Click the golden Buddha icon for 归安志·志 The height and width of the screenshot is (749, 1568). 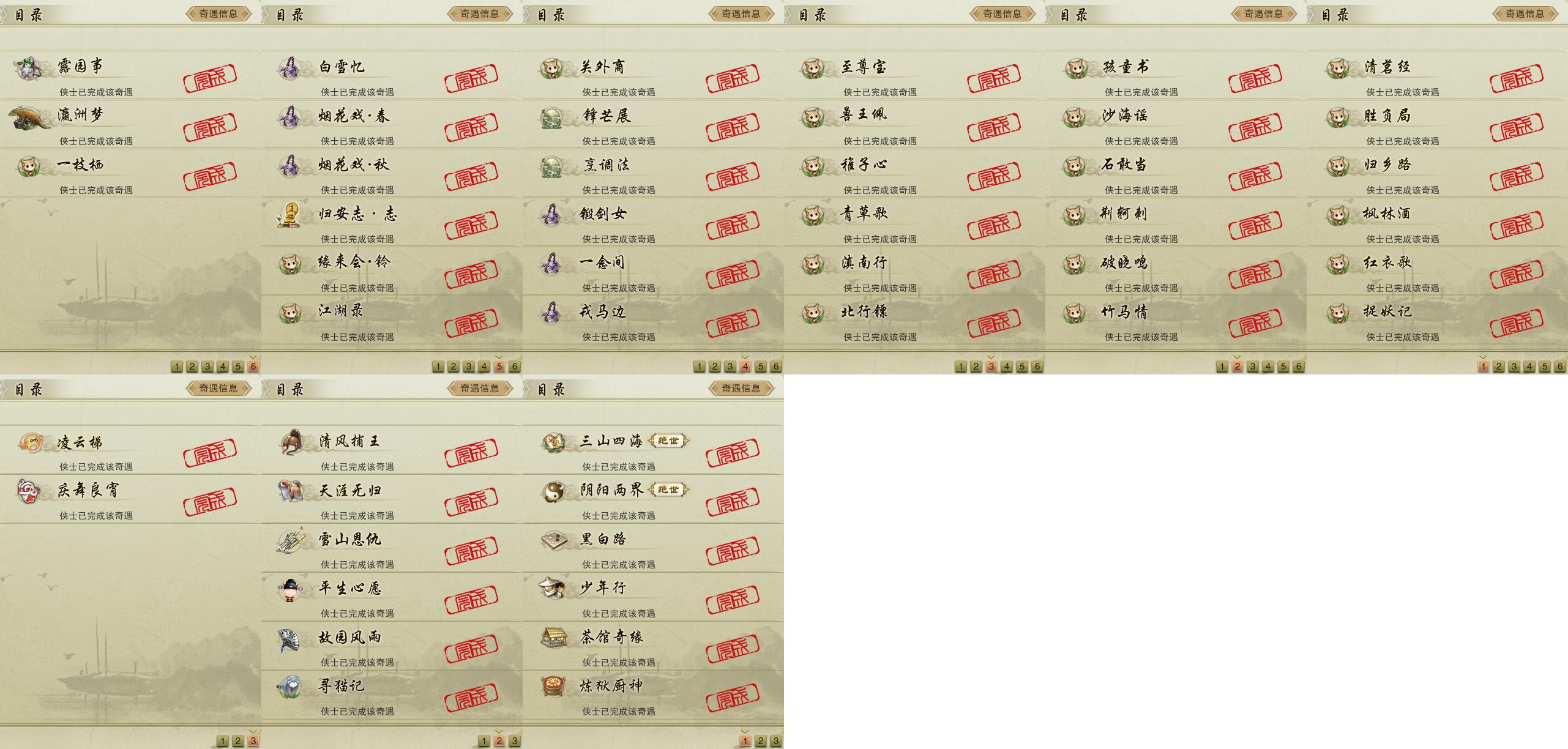click(x=289, y=215)
